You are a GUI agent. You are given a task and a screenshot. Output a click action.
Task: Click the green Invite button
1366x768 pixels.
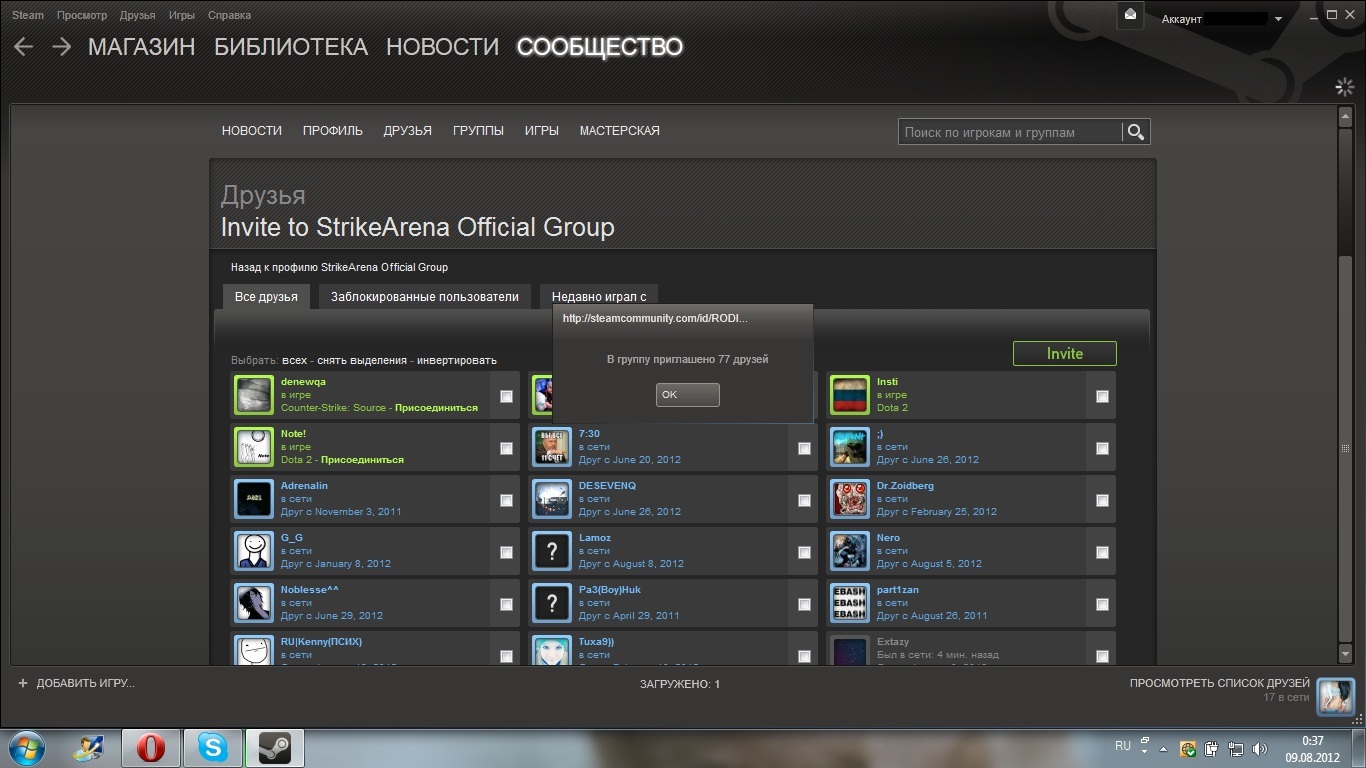[x=1064, y=353]
